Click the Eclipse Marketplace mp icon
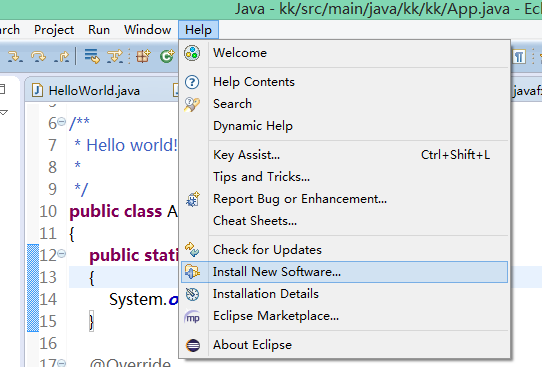Image resolution: width=542 pixels, height=367 pixels. click(192, 317)
